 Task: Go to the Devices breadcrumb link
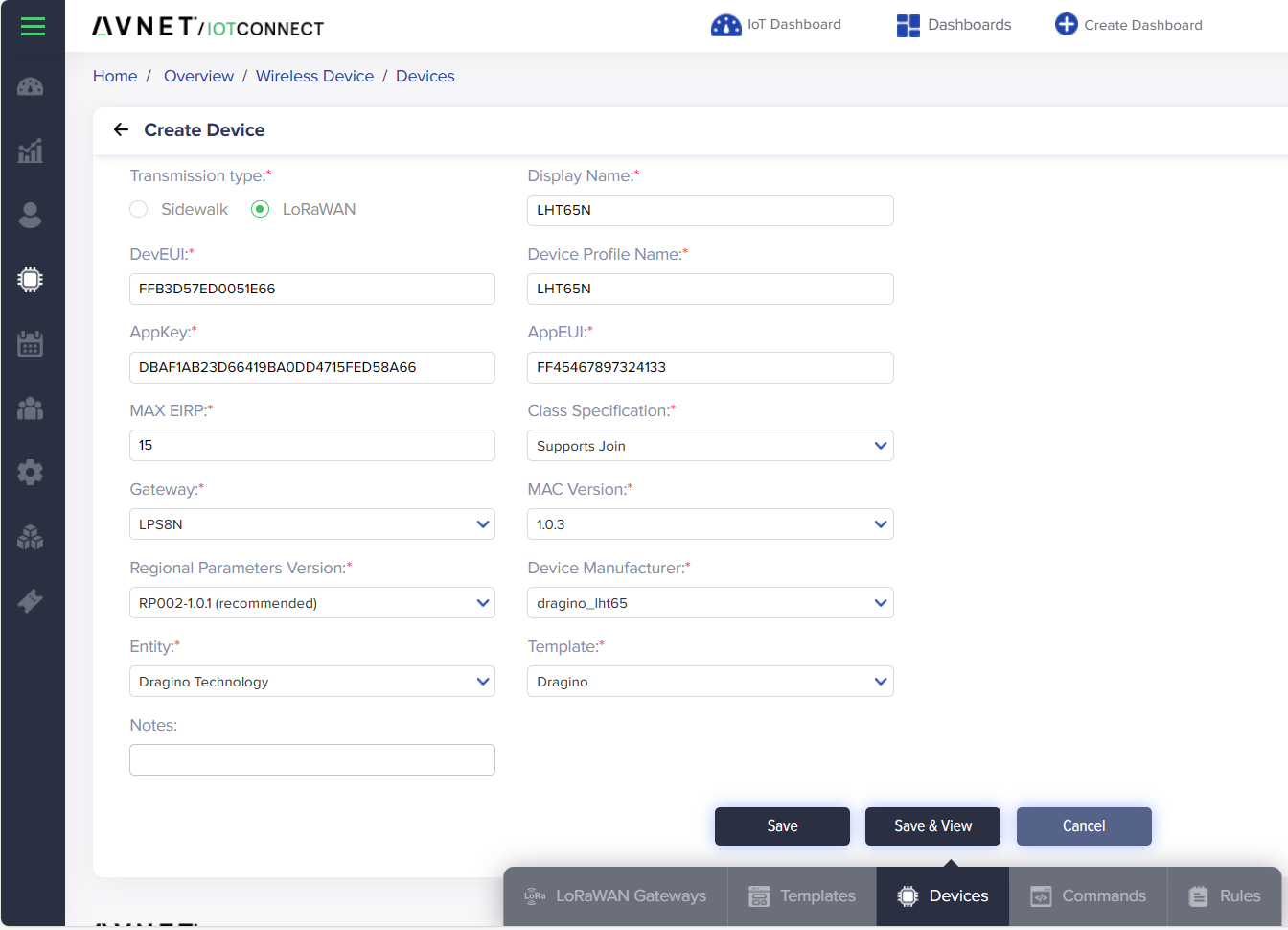pyautogui.click(x=425, y=76)
